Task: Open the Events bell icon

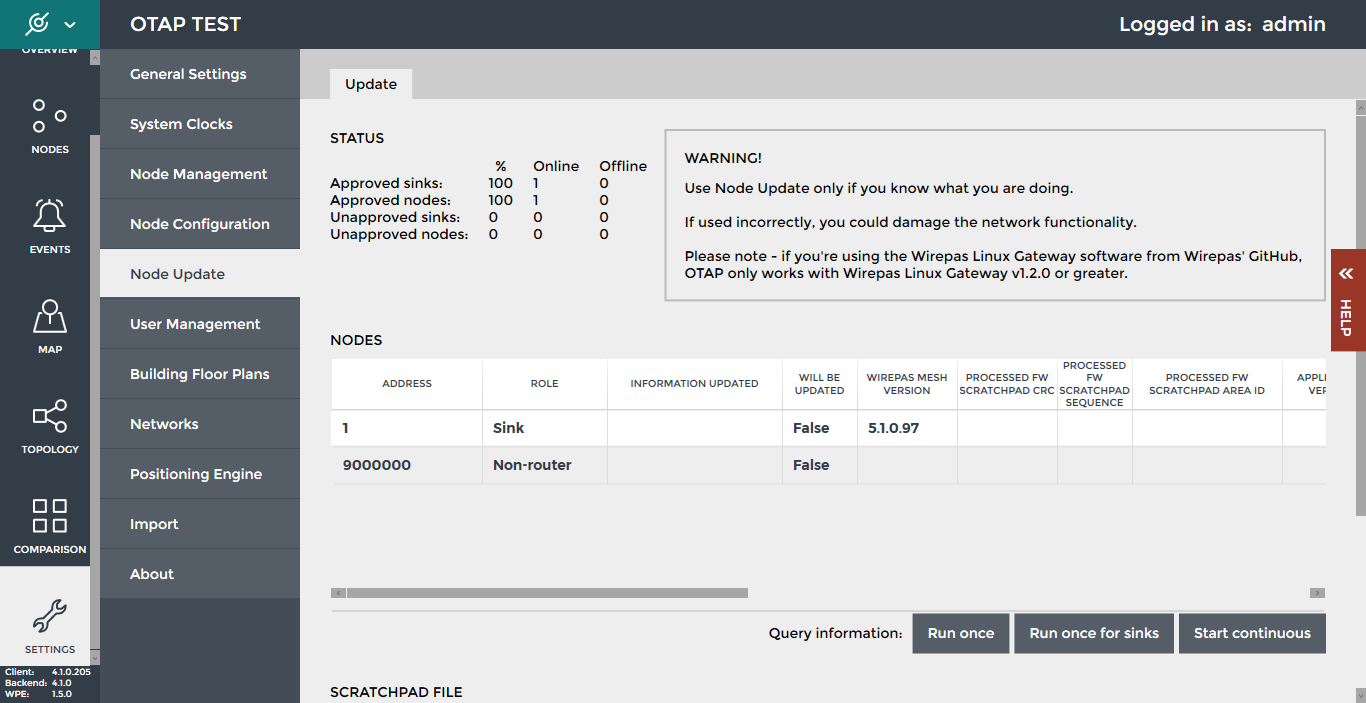Action: point(49,216)
